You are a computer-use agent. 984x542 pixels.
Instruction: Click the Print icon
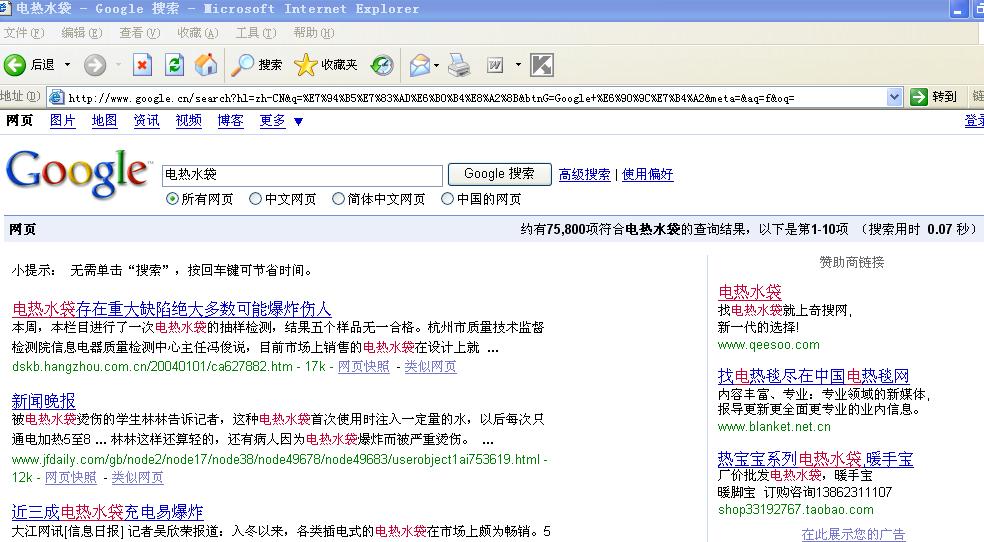[x=459, y=65]
